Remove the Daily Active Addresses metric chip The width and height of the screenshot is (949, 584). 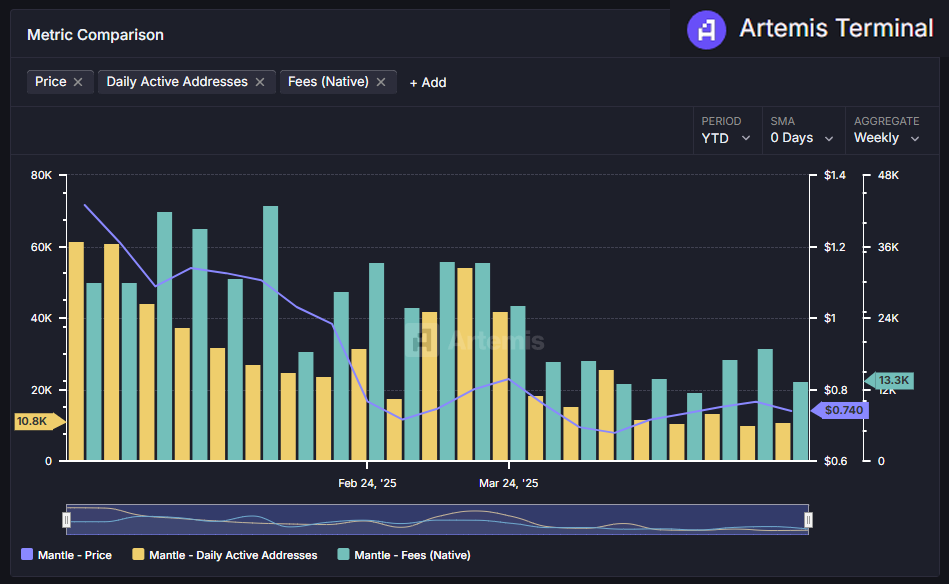tap(260, 82)
